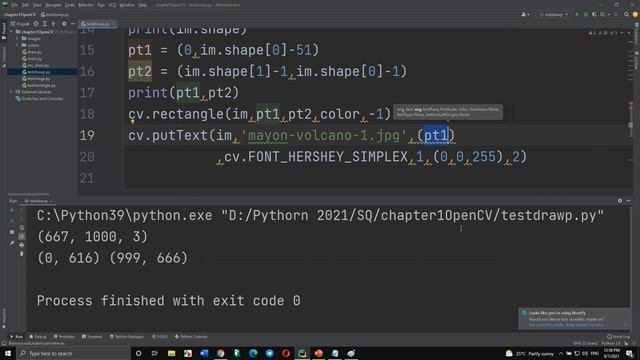Open the Navigate menu
640x360 pixels.
tap(53, 5)
